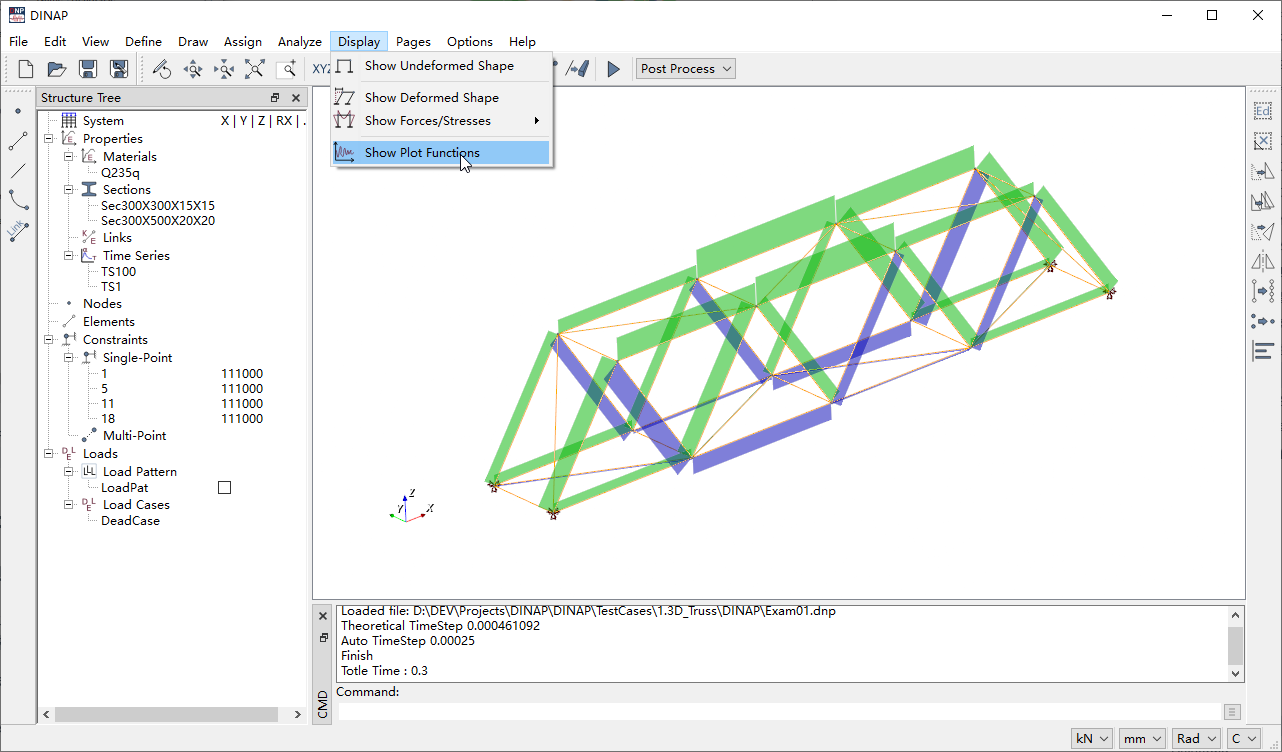This screenshot has width=1282, height=752.
Task: Select the Draw Arc curve tool
Action: [18, 200]
